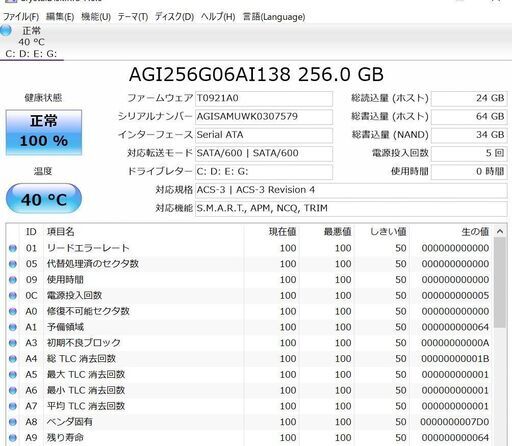The width and height of the screenshot is (512, 446).
Task: Click the blue disk status orb at top
Action: [6, 31]
